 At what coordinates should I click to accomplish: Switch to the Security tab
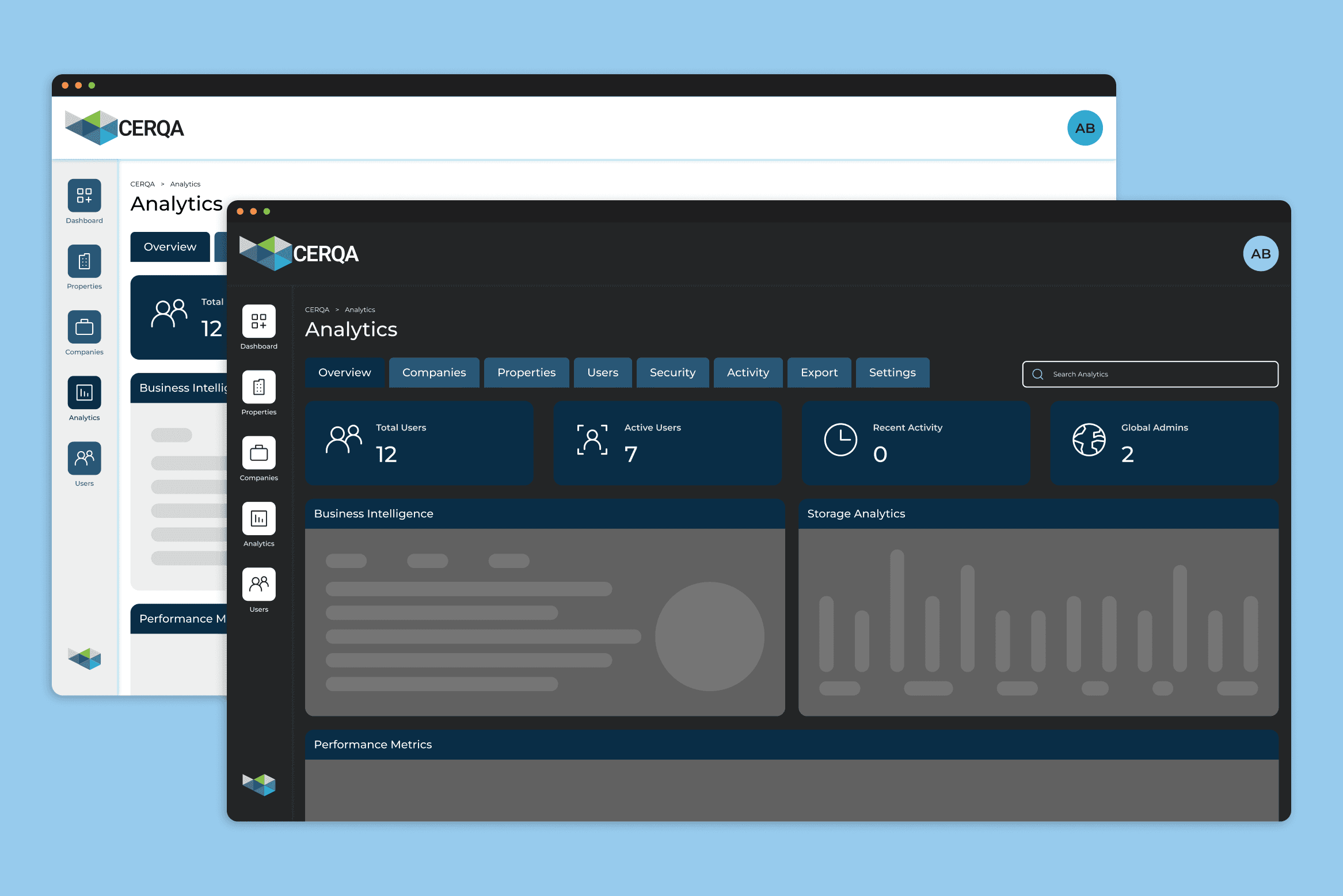click(672, 372)
